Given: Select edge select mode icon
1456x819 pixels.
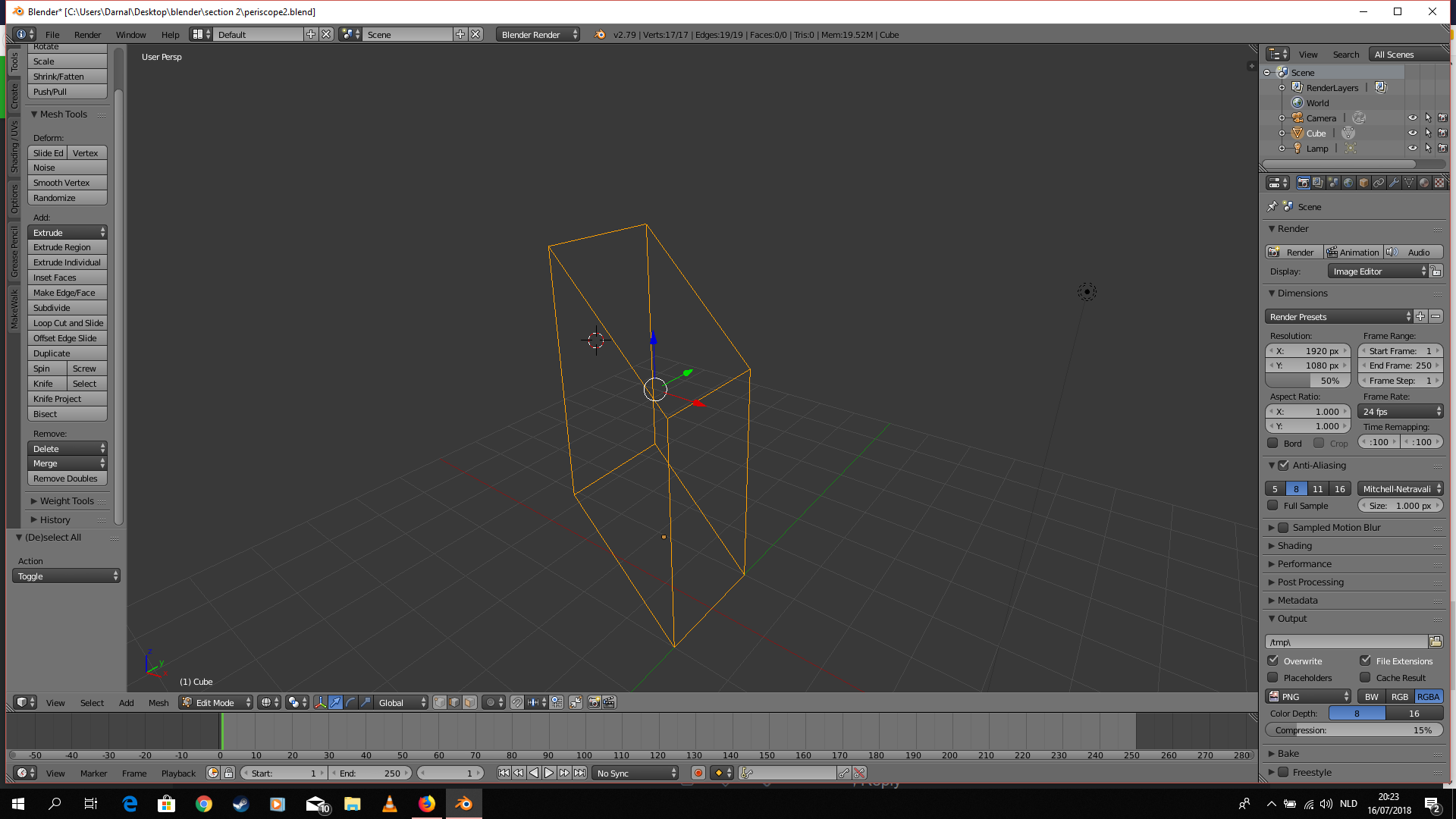Looking at the screenshot, I should 454,702.
